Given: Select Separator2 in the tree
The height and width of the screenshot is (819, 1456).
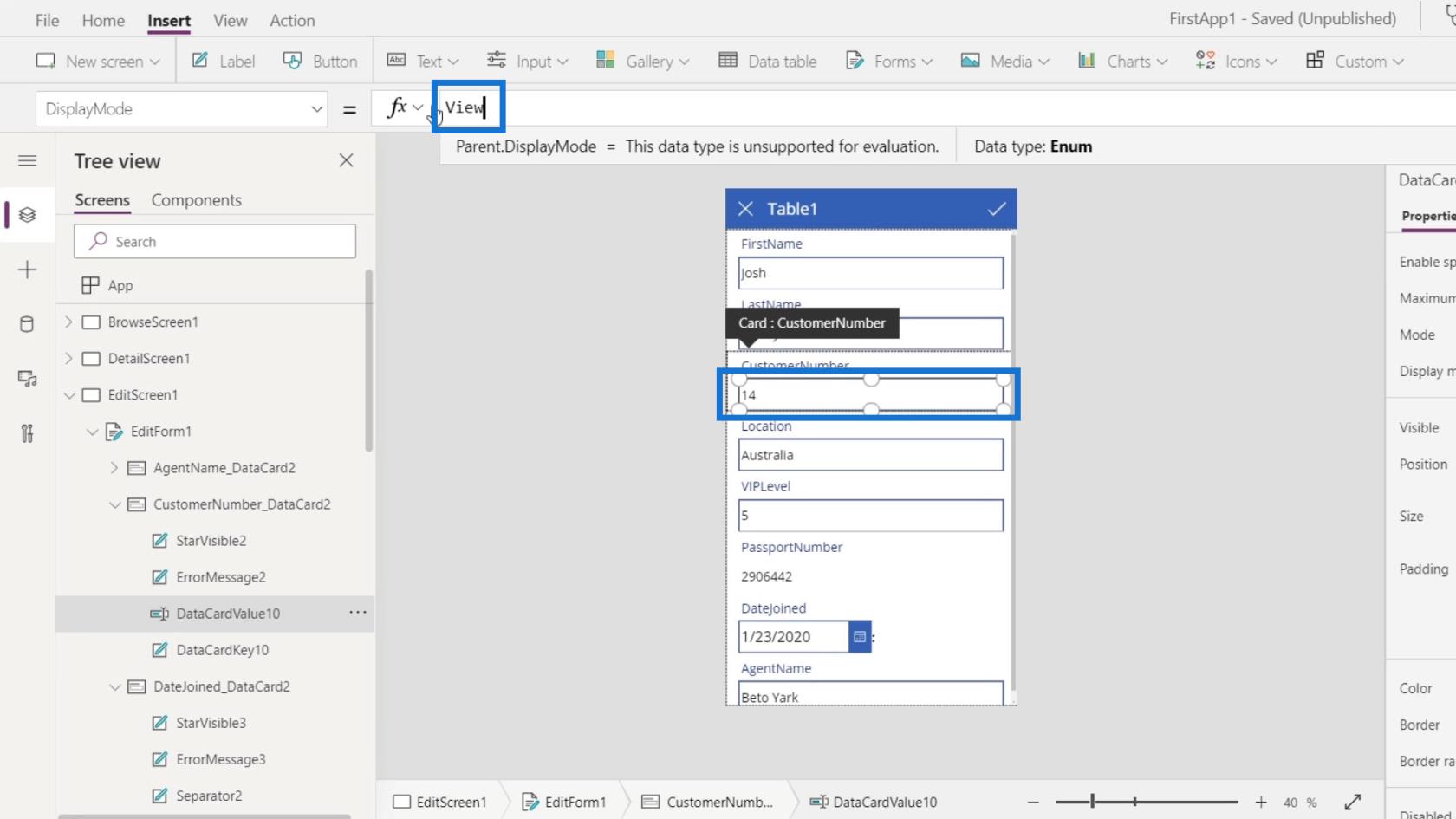Looking at the screenshot, I should [x=209, y=796].
